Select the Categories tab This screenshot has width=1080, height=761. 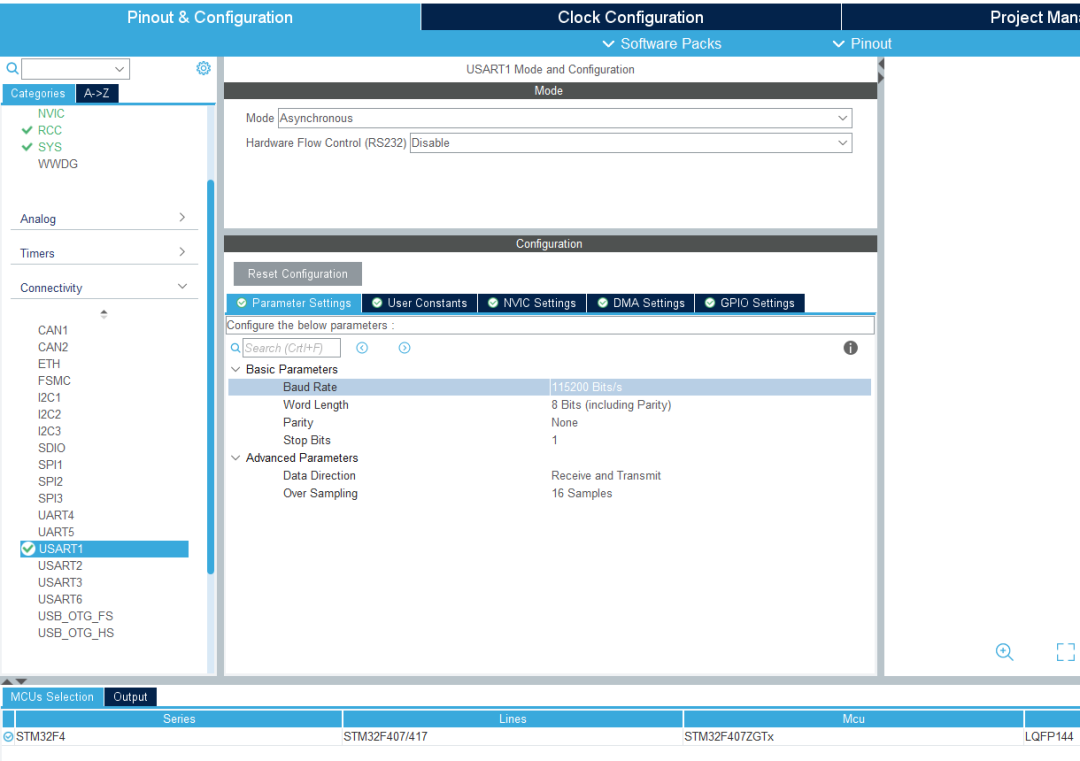tap(38, 94)
